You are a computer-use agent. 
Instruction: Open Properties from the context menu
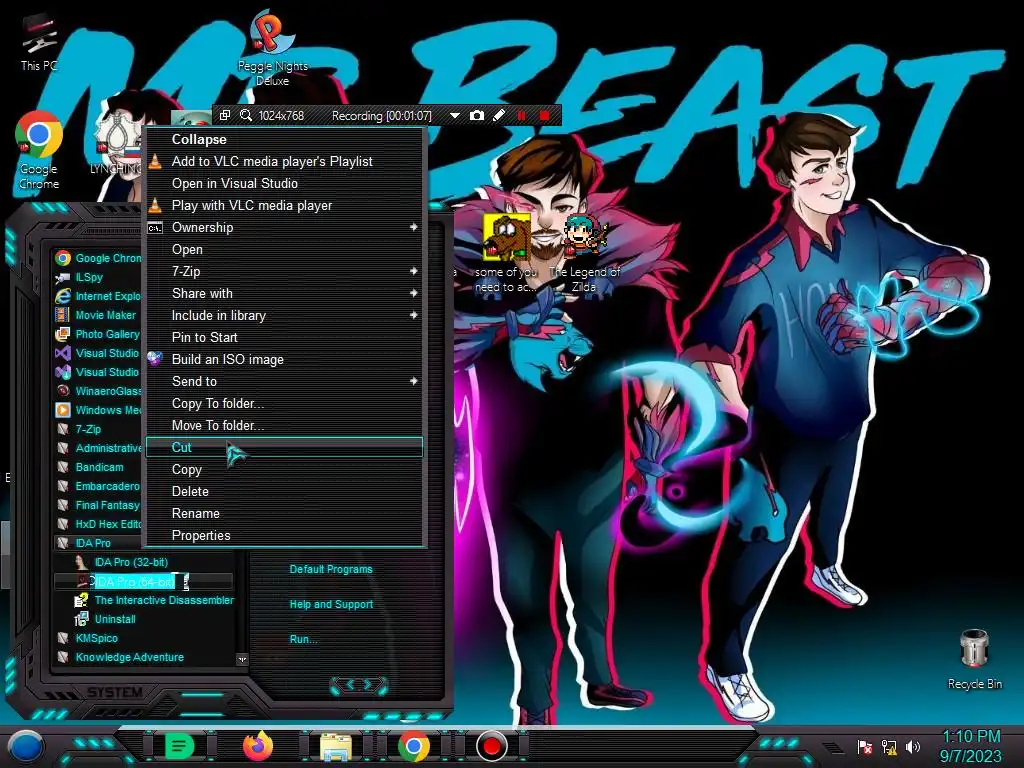click(285, 536)
